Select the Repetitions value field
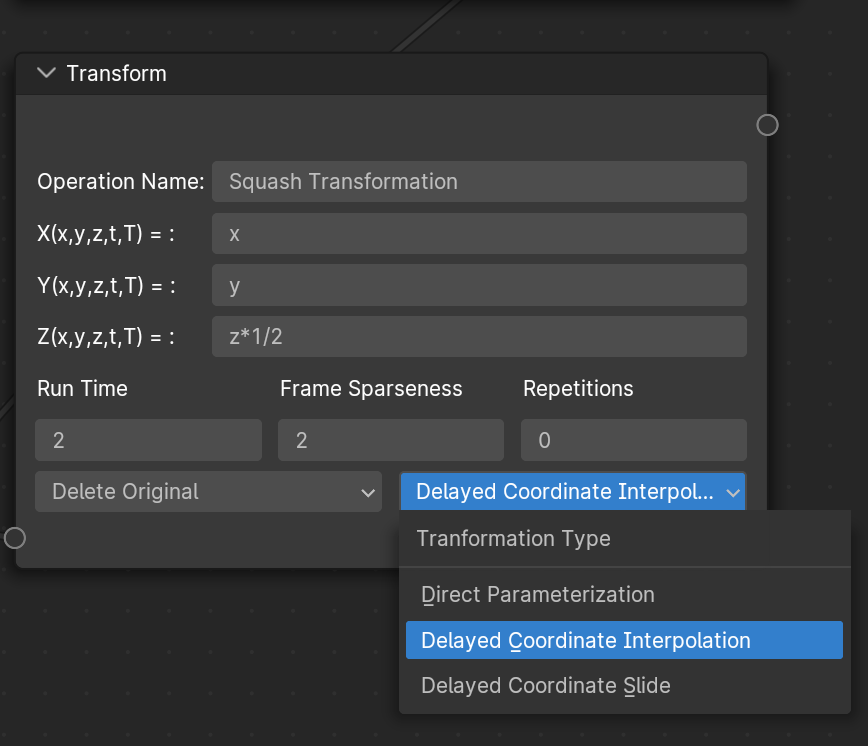Viewport: 868px width, 746px height. [634, 440]
